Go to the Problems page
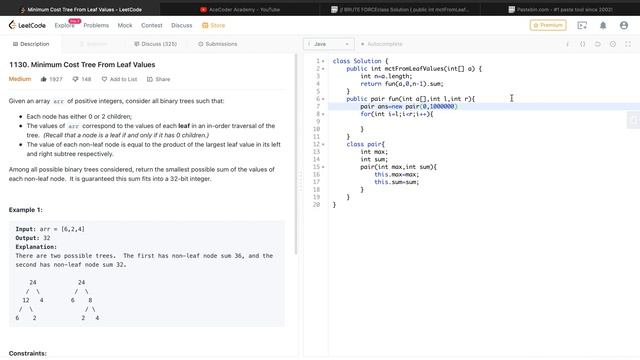The width and height of the screenshot is (640, 360). pyautogui.click(x=96, y=25)
